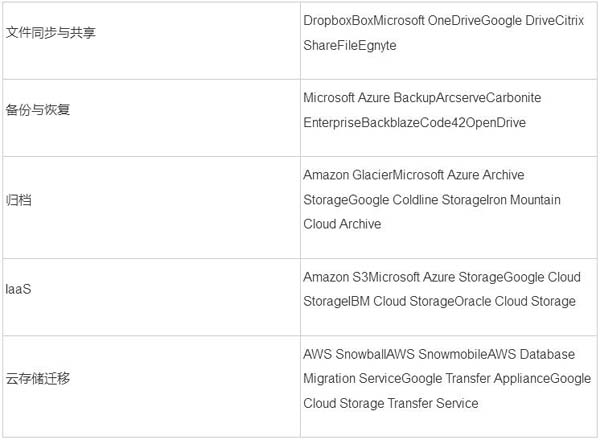The image size is (600, 440).
Task: Click the 备份与恢复 row label
Action: [x=40, y=110]
